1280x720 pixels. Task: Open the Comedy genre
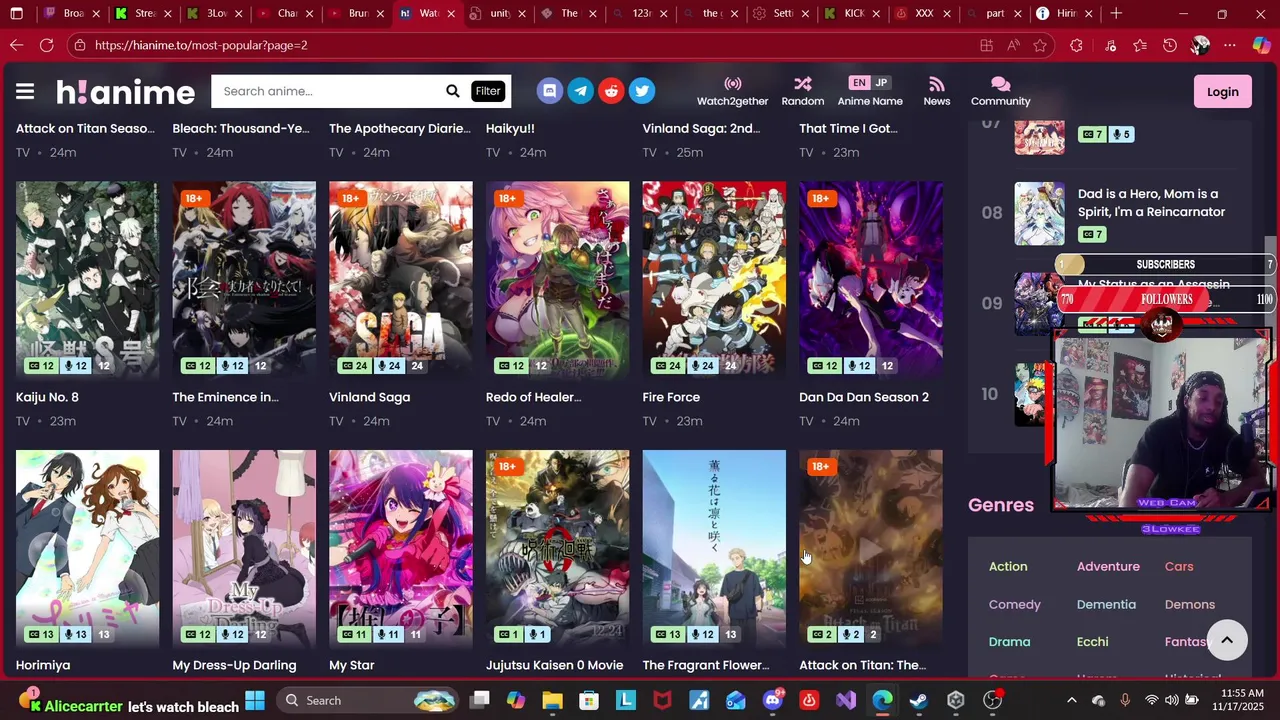click(1015, 604)
